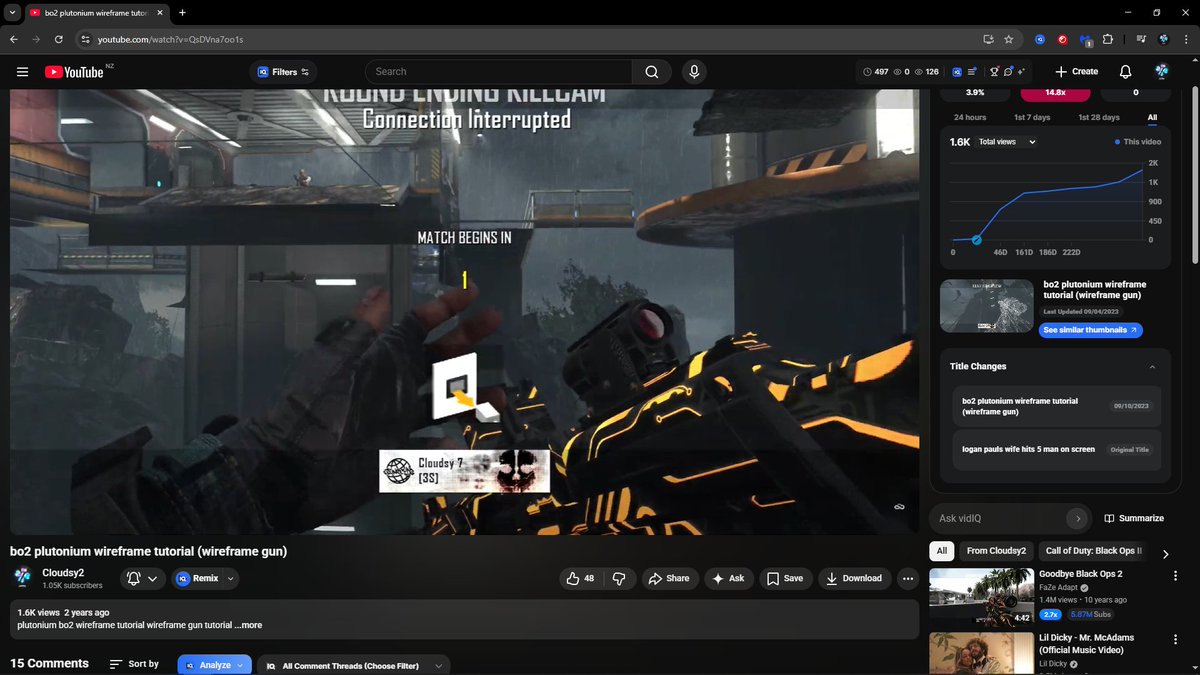The width and height of the screenshot is (1200, 675).
Task: Select the 1st 7 days time range
Action: [1032, 118]
